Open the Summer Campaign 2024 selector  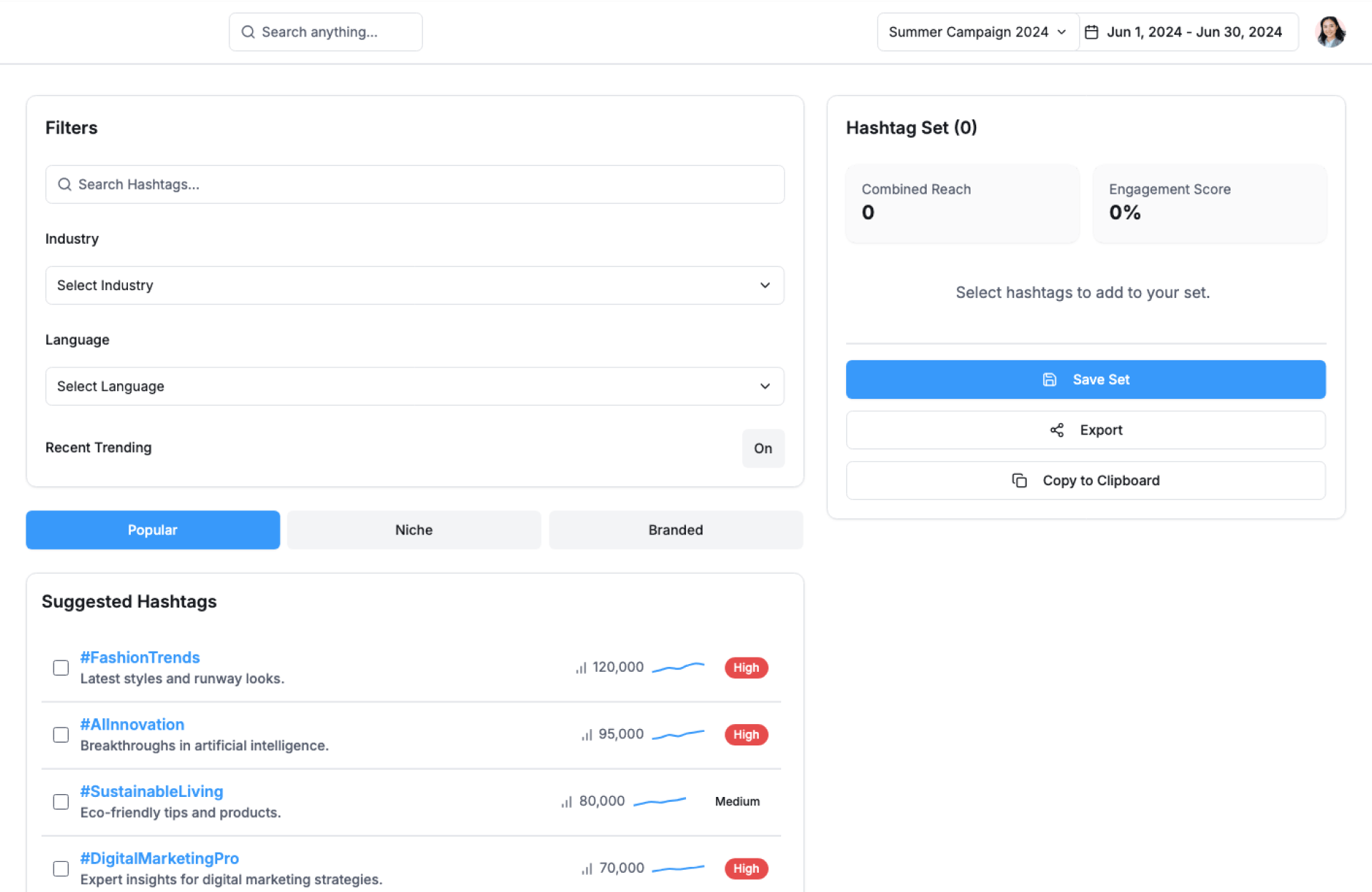pos(977,32)
